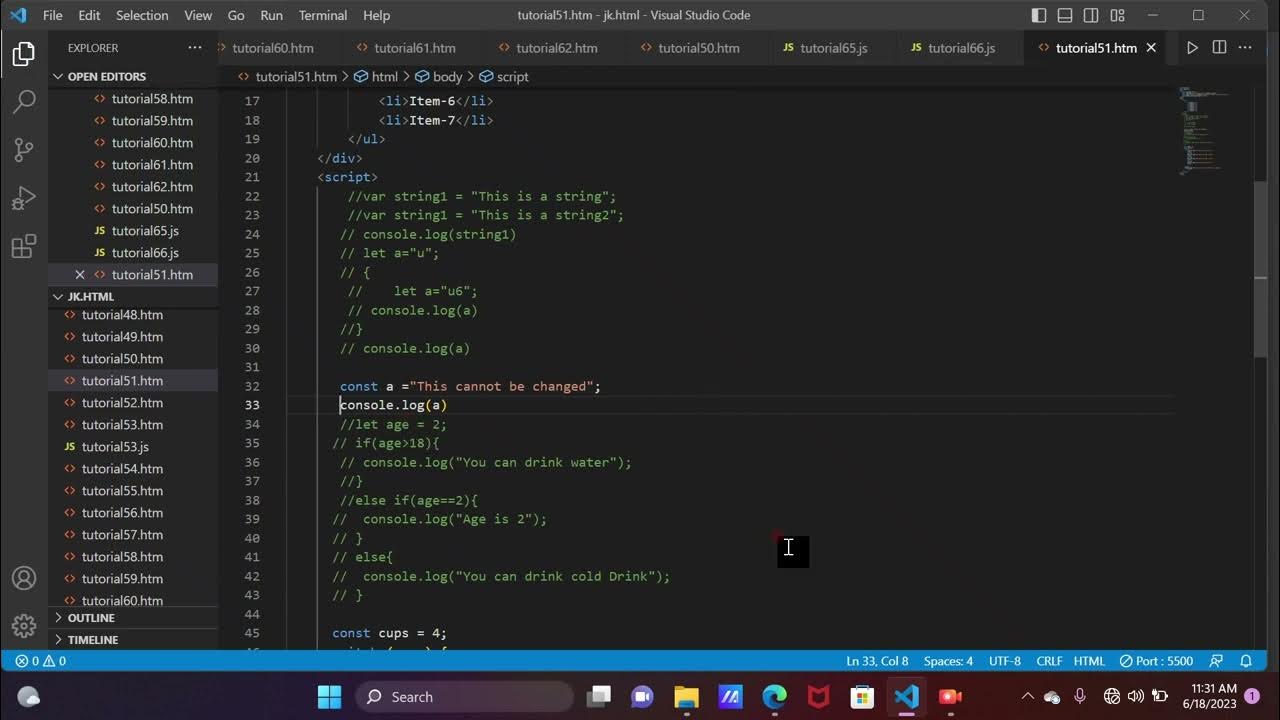Change encoding via UTF-8 indicator
The width and height of the screenshot is (1280, 720).
click(x=1005, y=661)
